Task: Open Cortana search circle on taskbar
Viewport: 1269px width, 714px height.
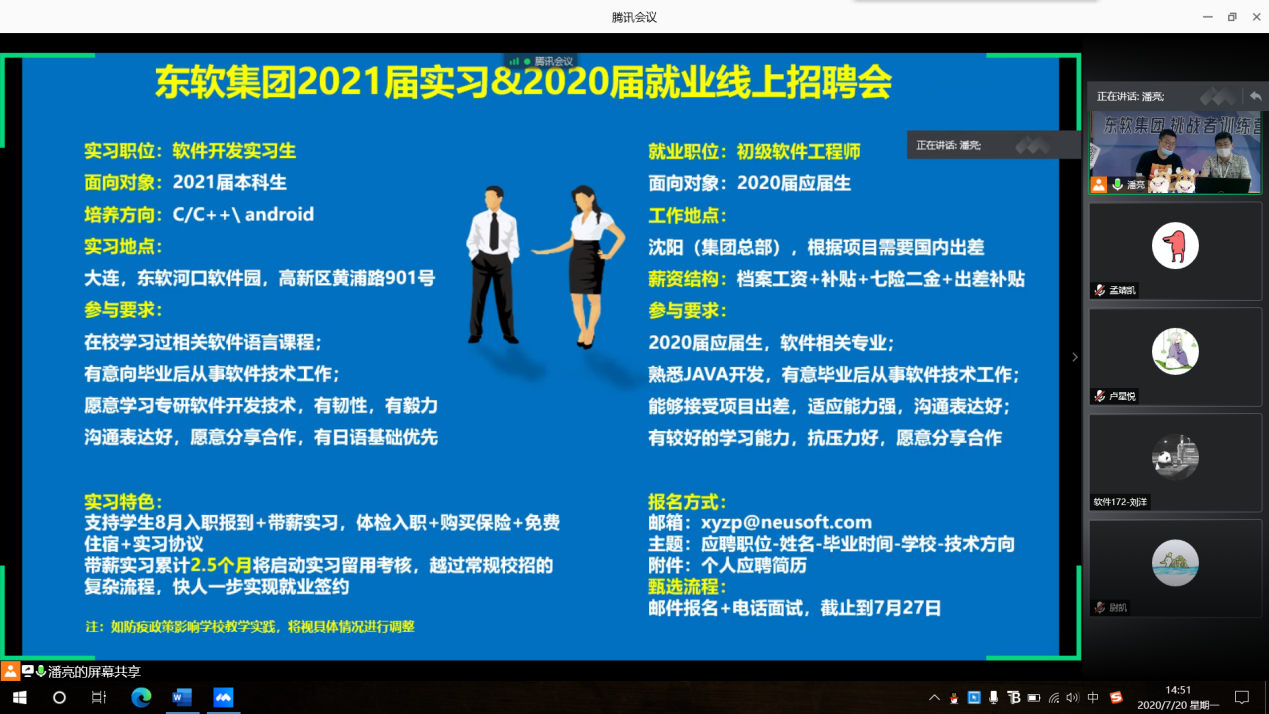Action: [x=59, y=697]
